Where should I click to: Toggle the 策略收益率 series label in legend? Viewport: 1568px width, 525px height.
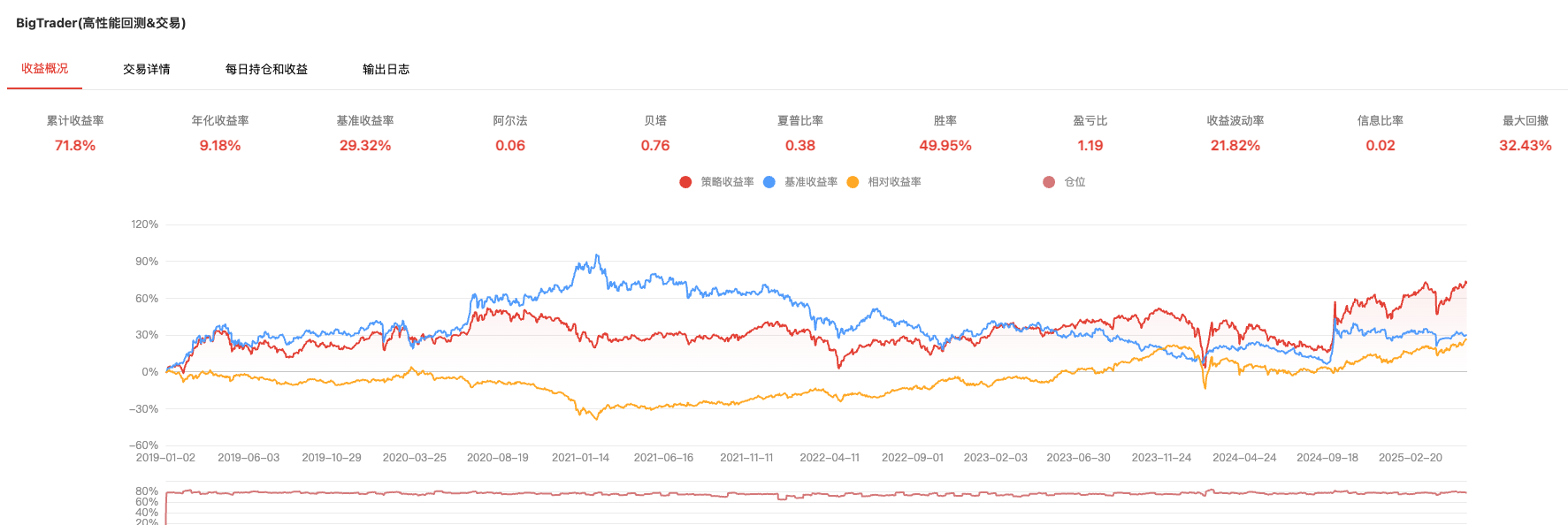point(727,182)
